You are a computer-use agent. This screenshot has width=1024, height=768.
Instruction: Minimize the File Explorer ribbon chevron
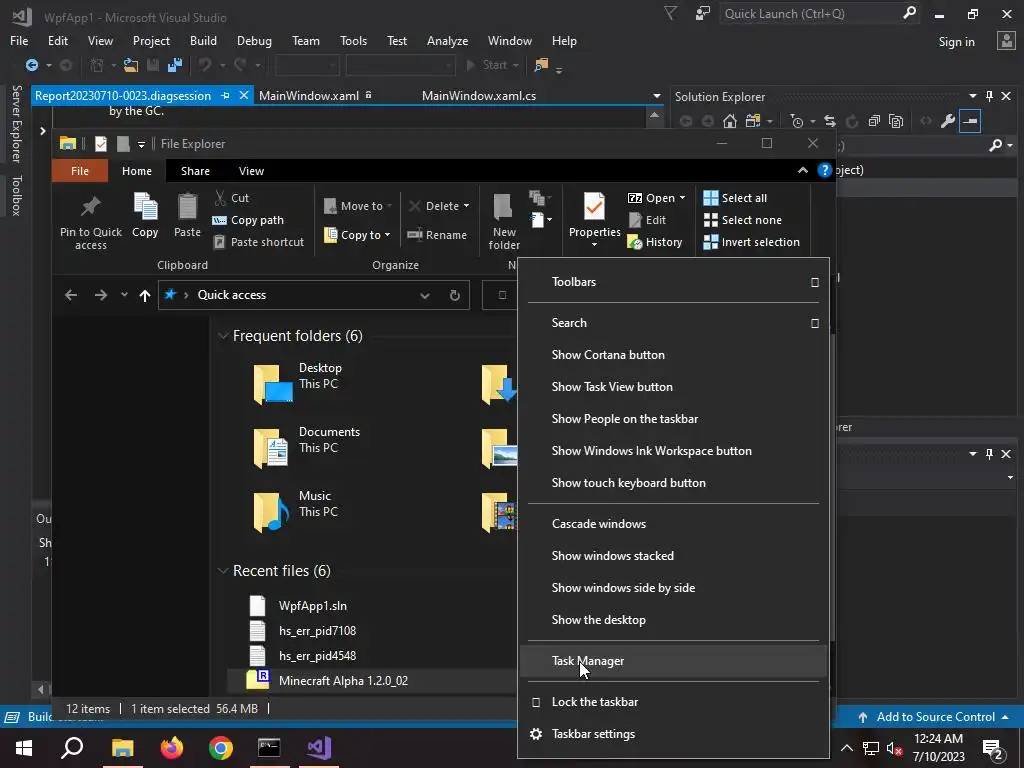click(x=803, y=170)
